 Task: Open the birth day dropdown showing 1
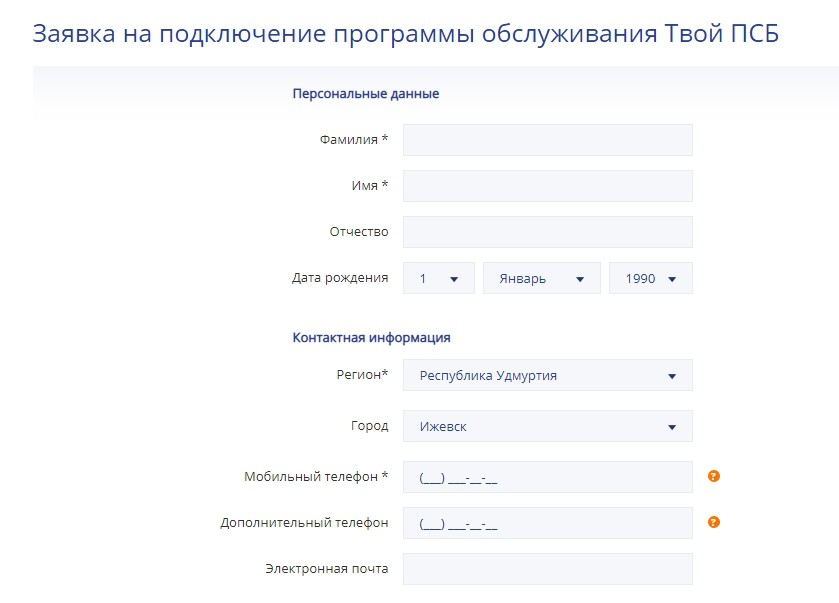tap(439, 279)
